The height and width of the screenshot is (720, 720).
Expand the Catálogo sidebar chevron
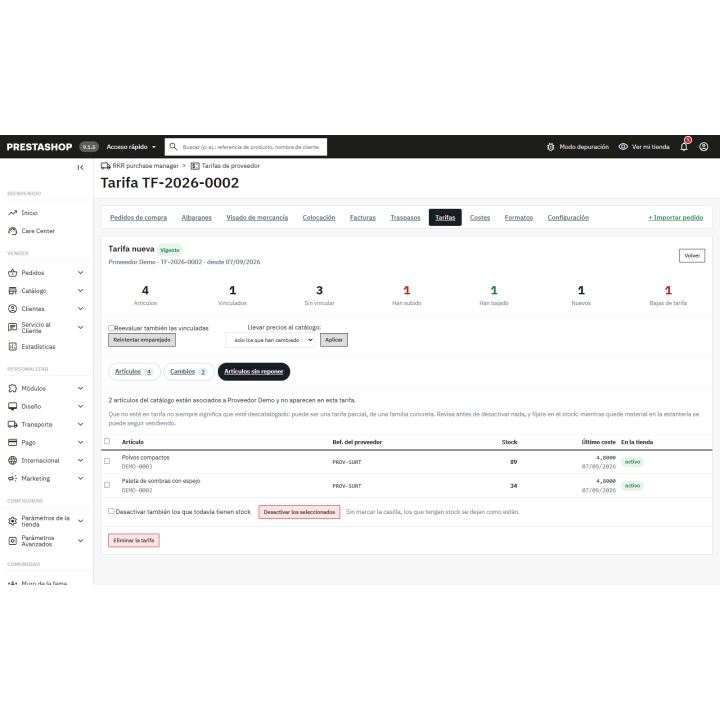[x=80, y=291]
